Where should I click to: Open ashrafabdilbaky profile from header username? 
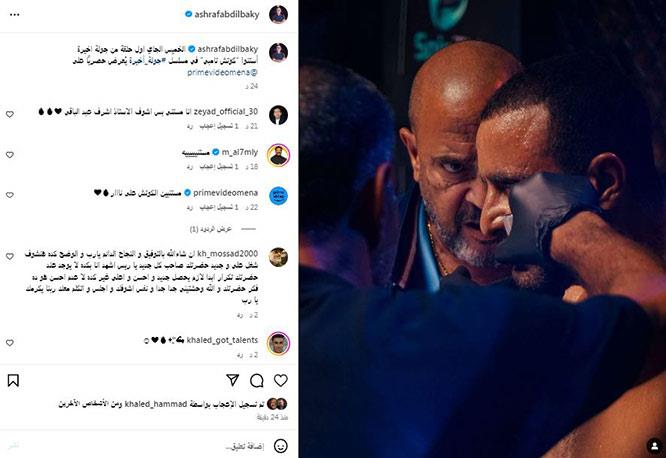(227, 14)
